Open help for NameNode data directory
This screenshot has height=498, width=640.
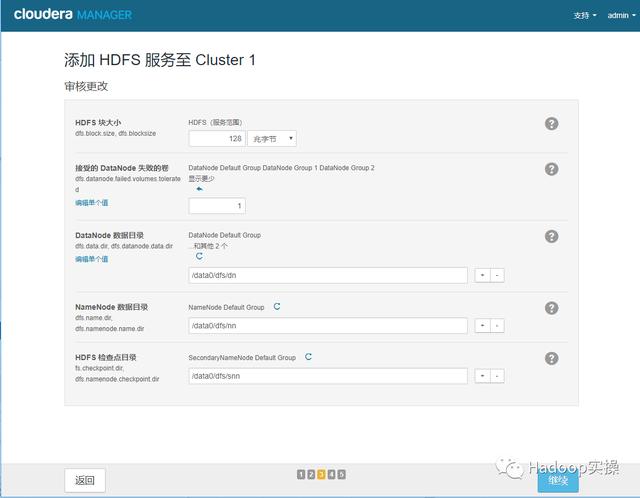pos(551,308)
